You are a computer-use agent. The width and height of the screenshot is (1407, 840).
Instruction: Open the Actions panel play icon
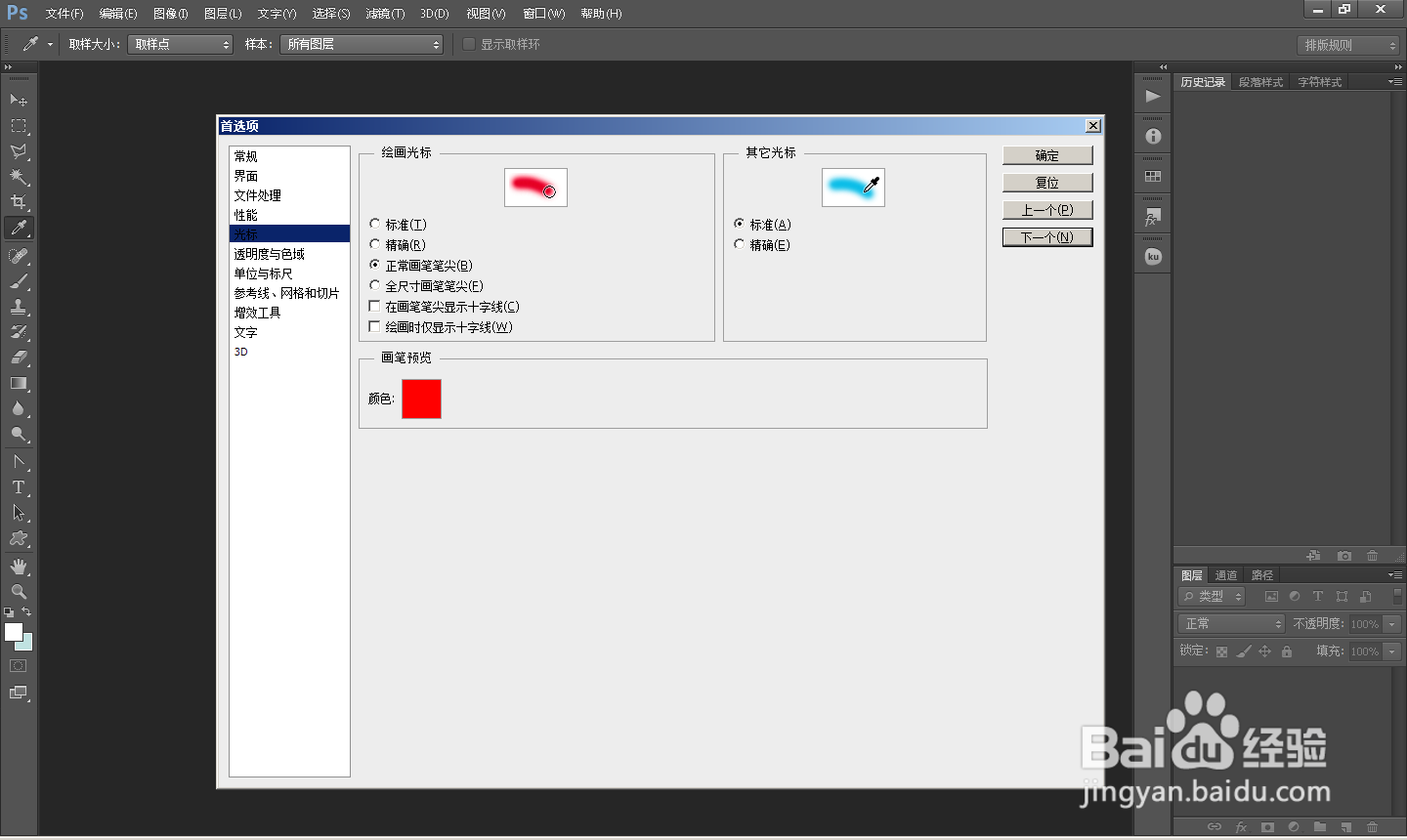1153,96
